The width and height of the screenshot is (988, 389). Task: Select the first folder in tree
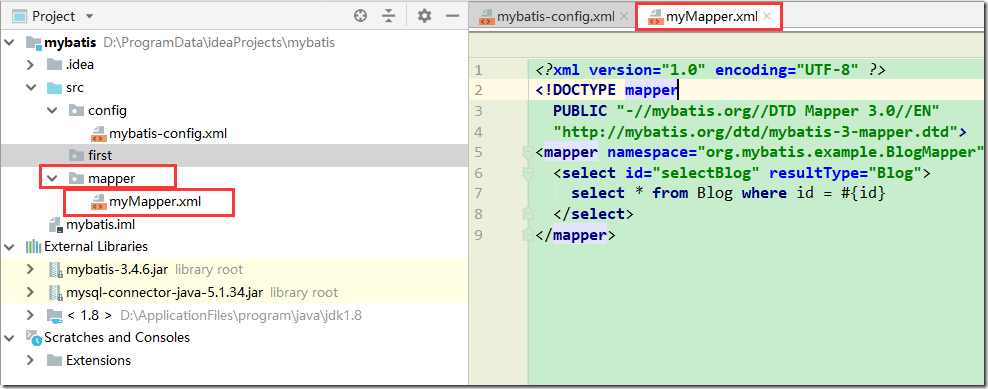pyautogui.click(x=100, y=155)
